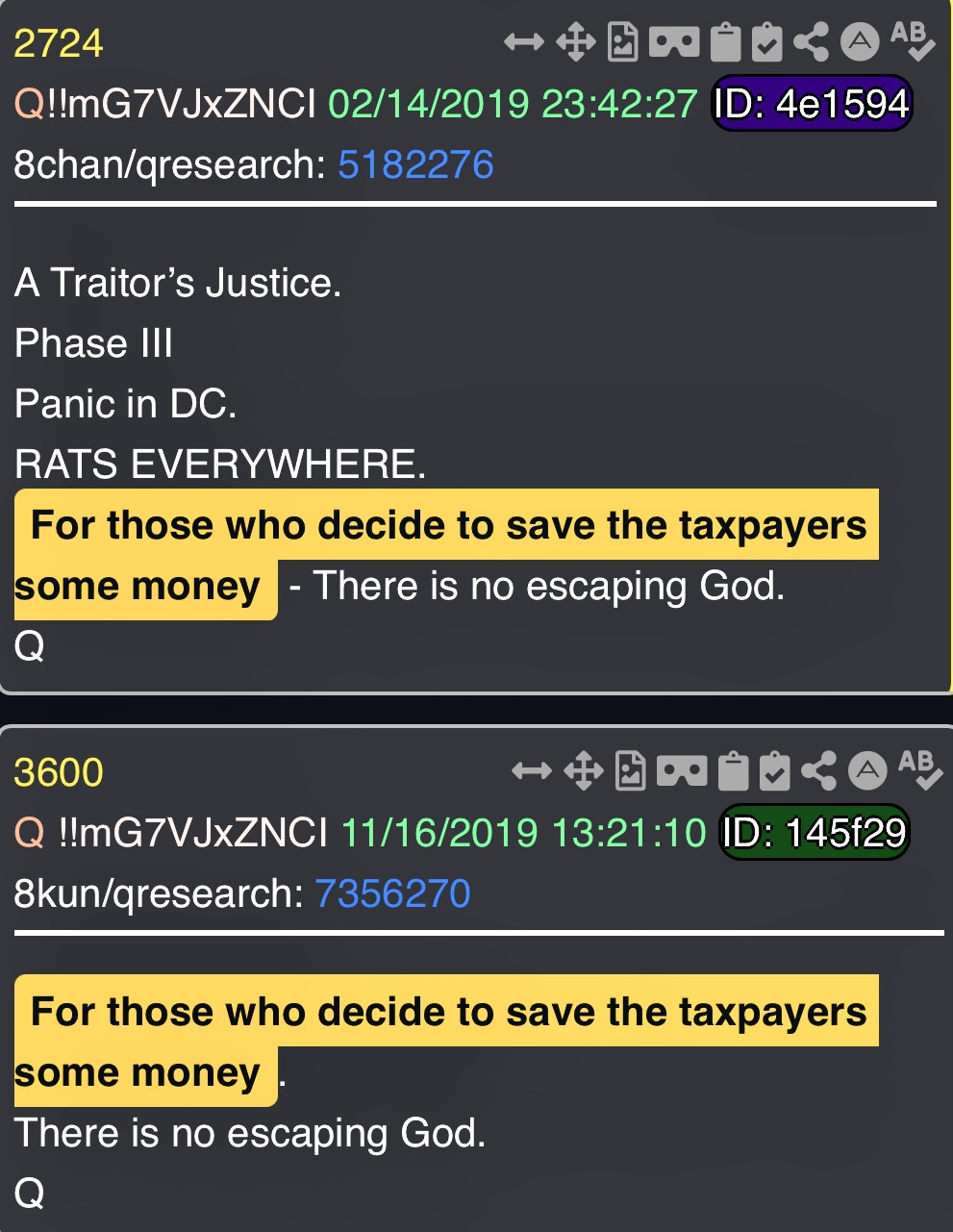Click circled A icon on post 2724

pyautogui.click(x=860, y=41)
